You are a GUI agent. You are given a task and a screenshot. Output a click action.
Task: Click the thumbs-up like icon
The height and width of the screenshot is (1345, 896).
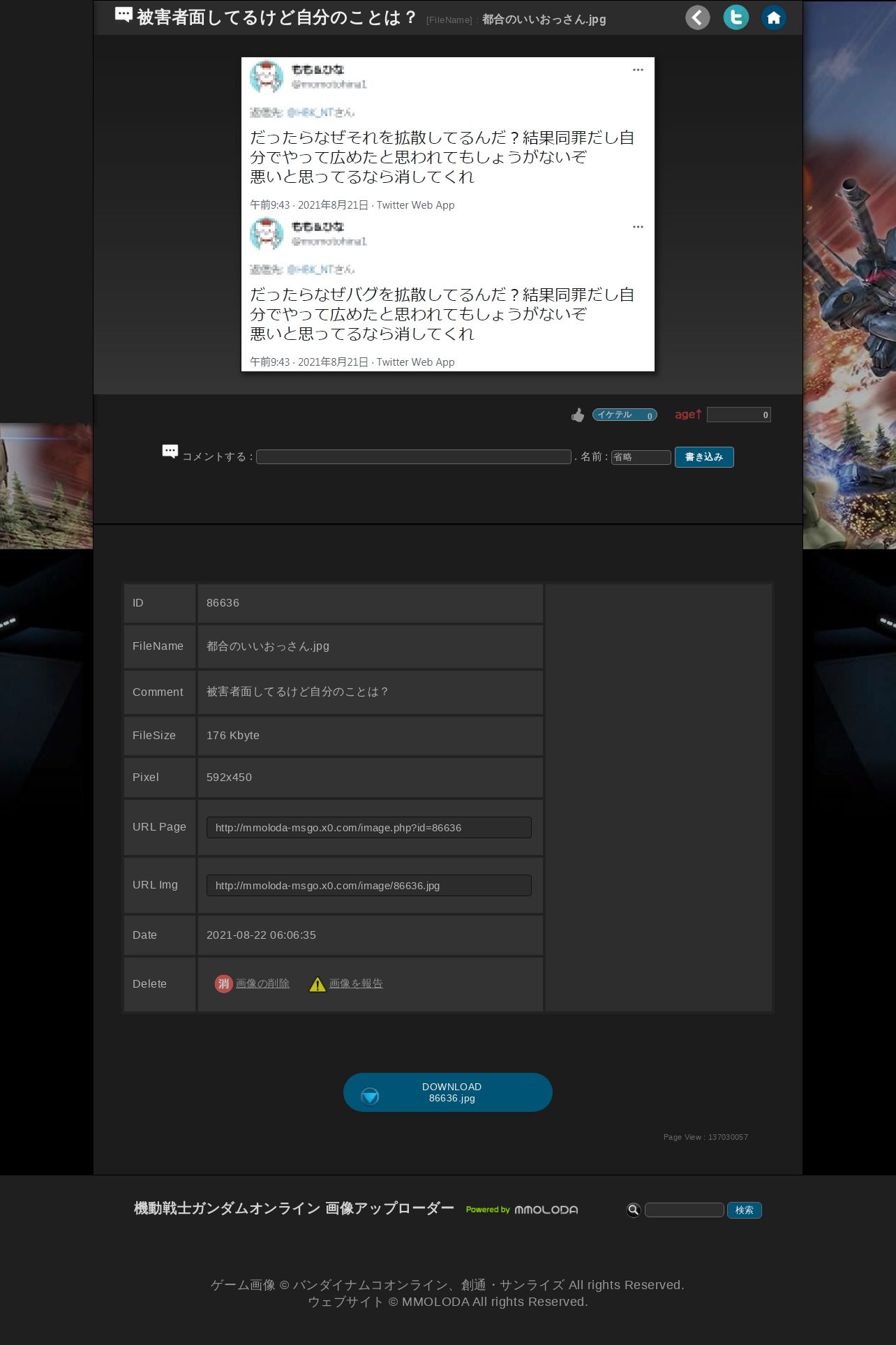578,415
